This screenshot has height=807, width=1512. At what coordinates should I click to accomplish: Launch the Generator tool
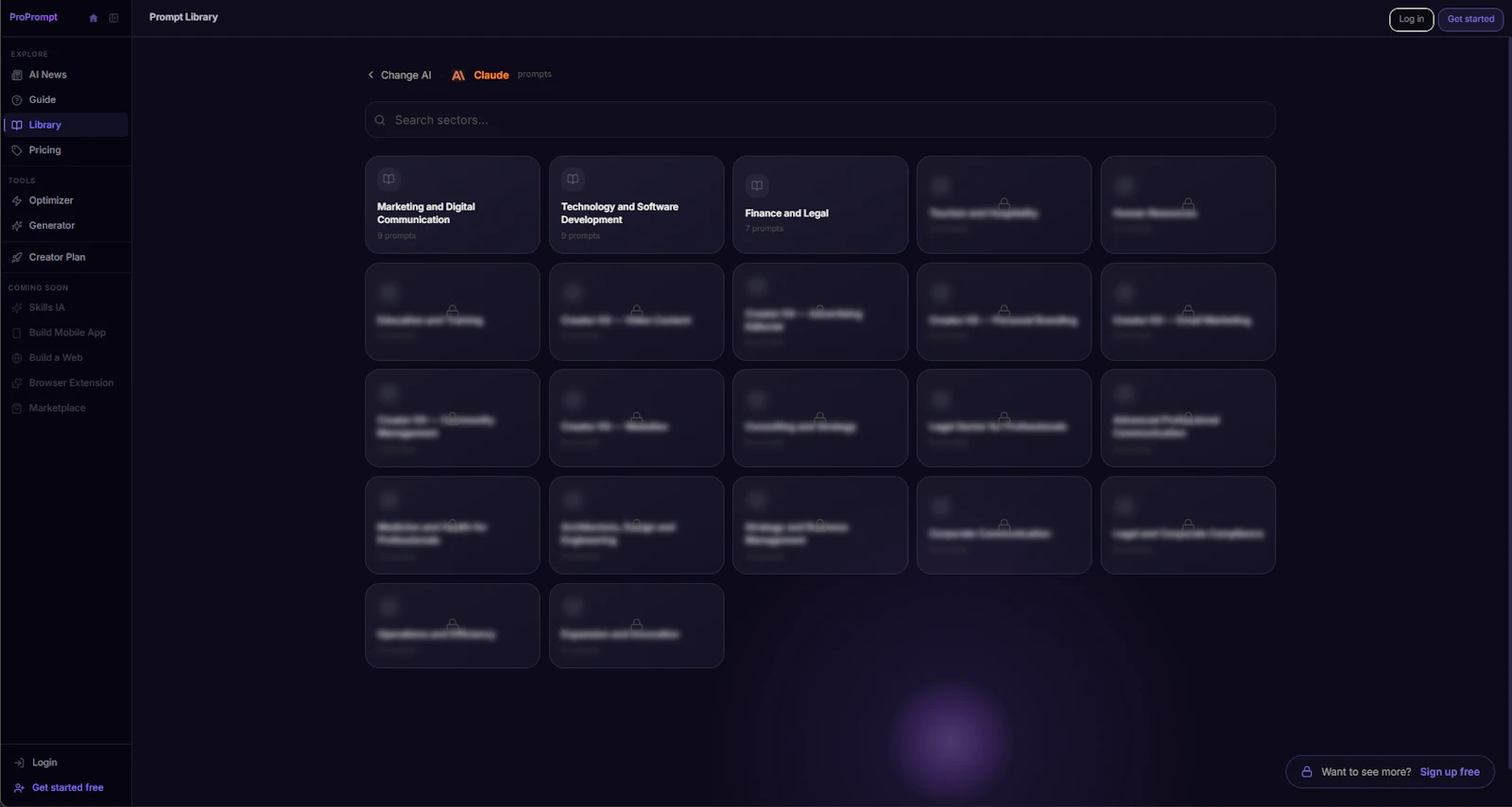pyautogui.click(x=65, y=226)
